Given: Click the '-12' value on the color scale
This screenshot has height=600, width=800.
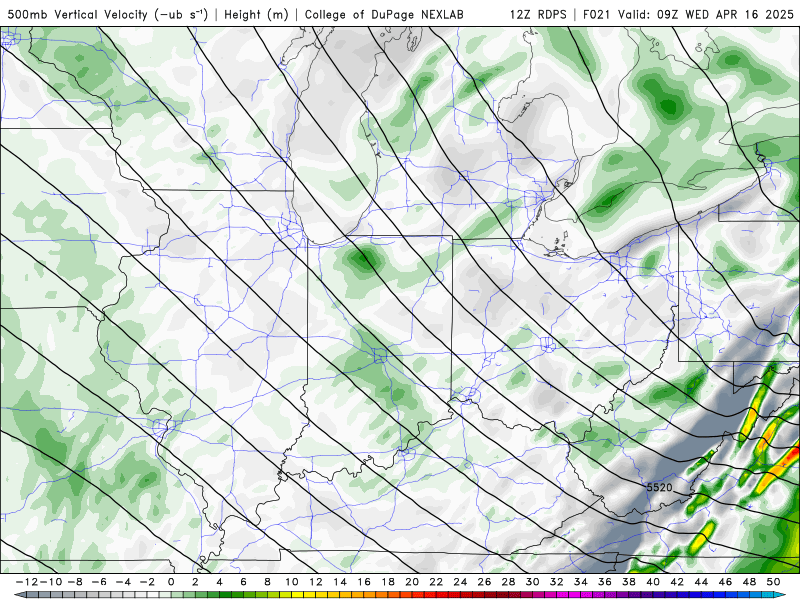Looking at the screenshot, I should pos(27,582).
